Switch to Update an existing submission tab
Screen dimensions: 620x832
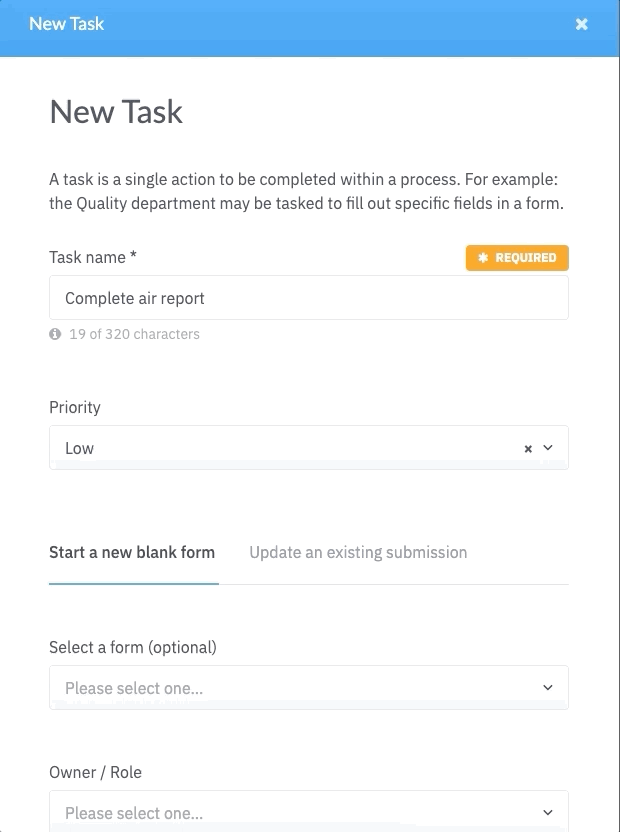(358, 552)
